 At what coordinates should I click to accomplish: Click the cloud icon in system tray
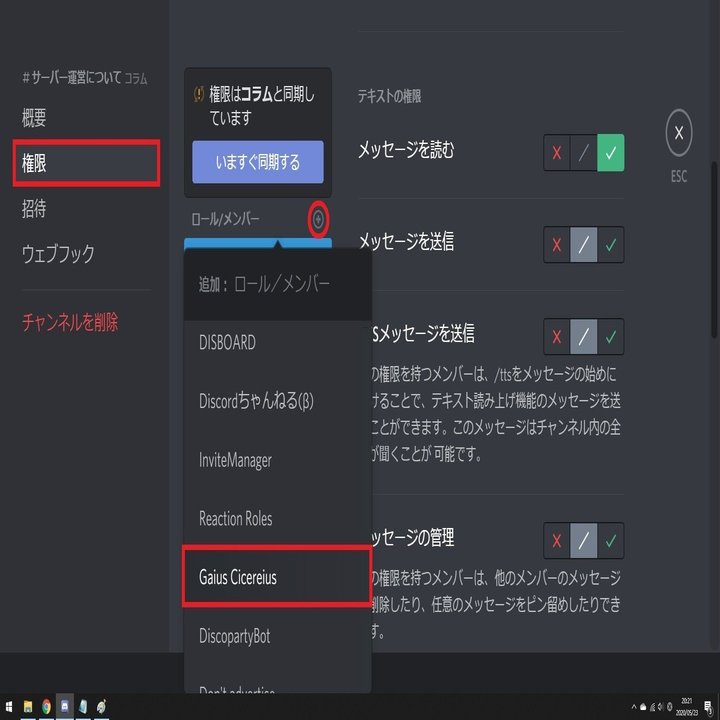pos(643,707)
